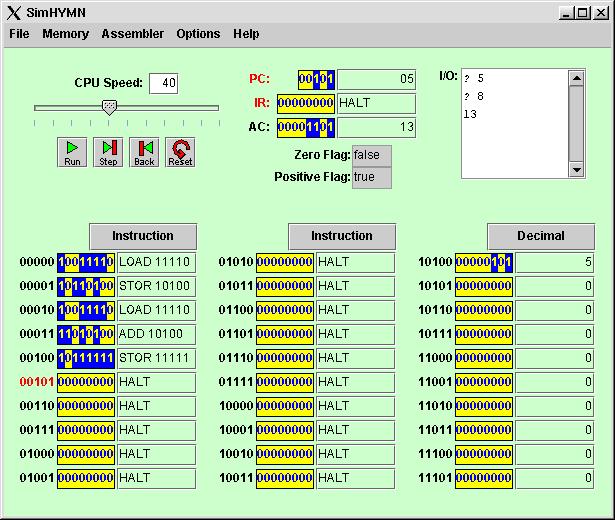The image size is (615, 520).
Task: Click binary bits at address 00100
Action: [86, 358]
